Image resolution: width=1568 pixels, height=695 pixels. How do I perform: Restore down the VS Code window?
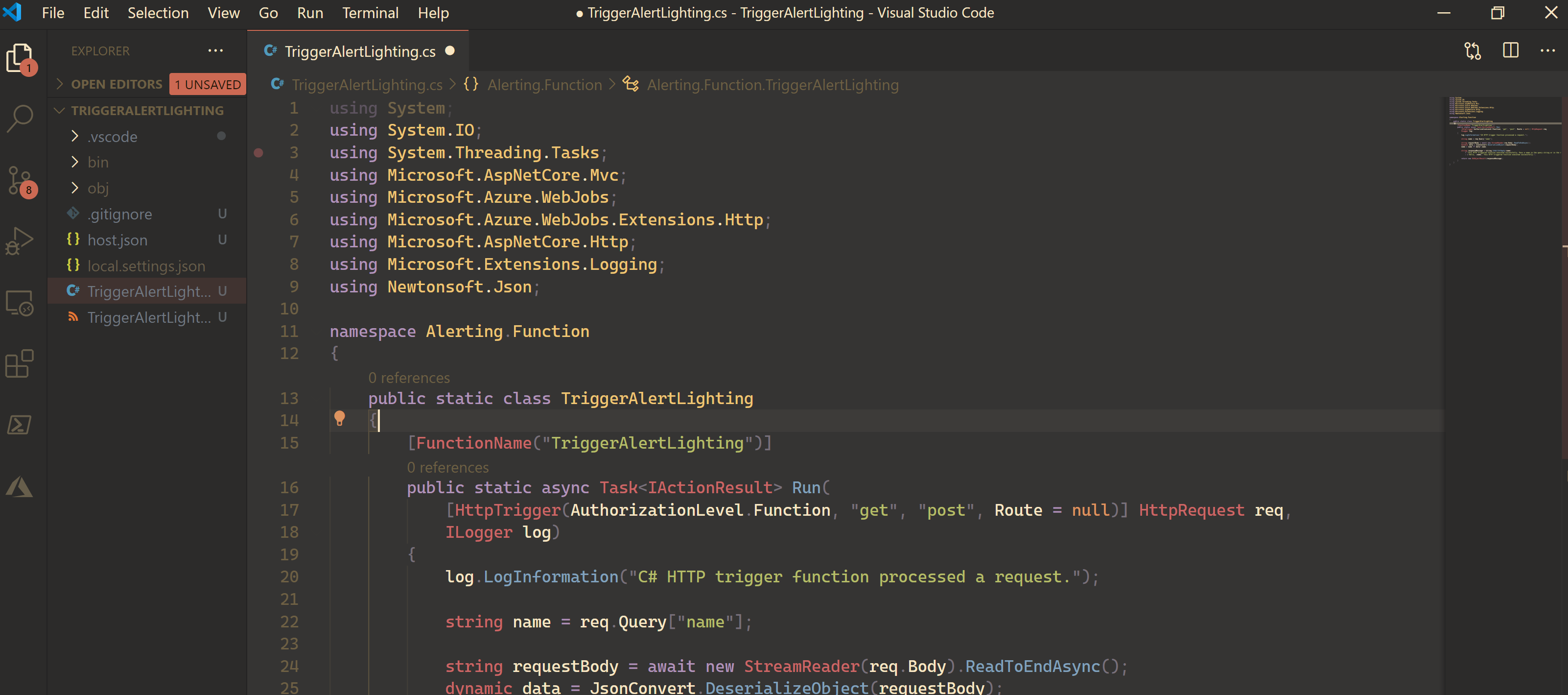tap(1497, 12)
